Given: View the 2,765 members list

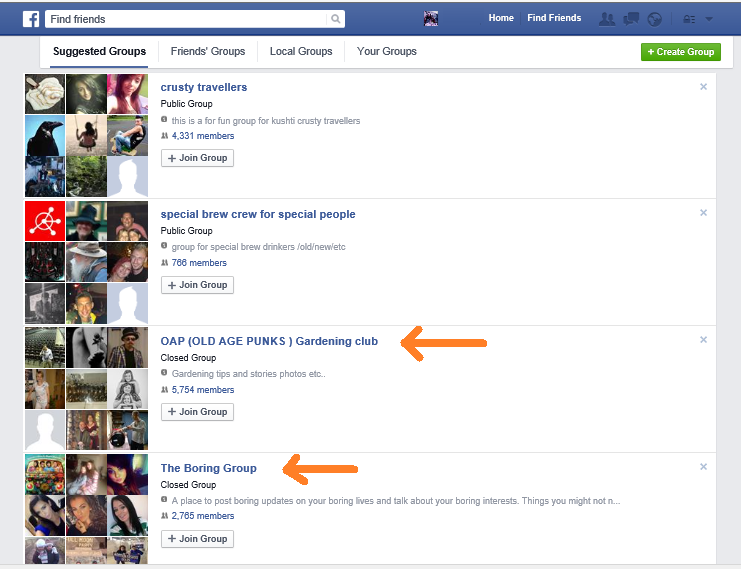Looking at the screenshot, I should 203,516.
